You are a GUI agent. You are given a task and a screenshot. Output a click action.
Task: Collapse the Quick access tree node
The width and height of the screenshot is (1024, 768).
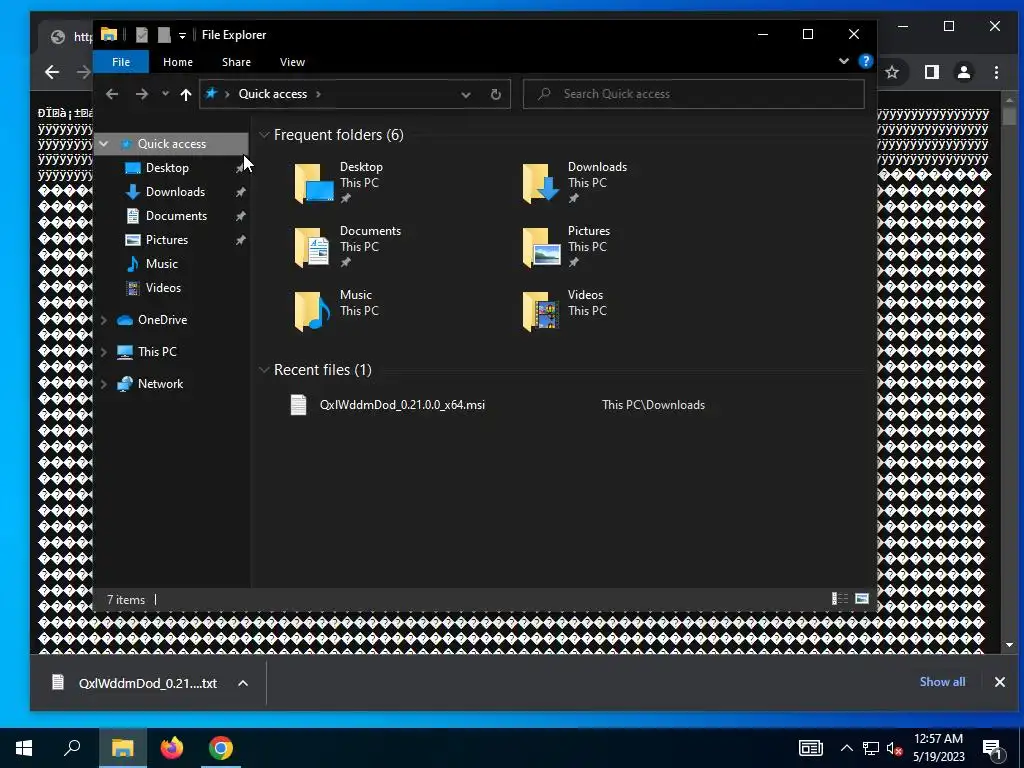click(103, 144)
